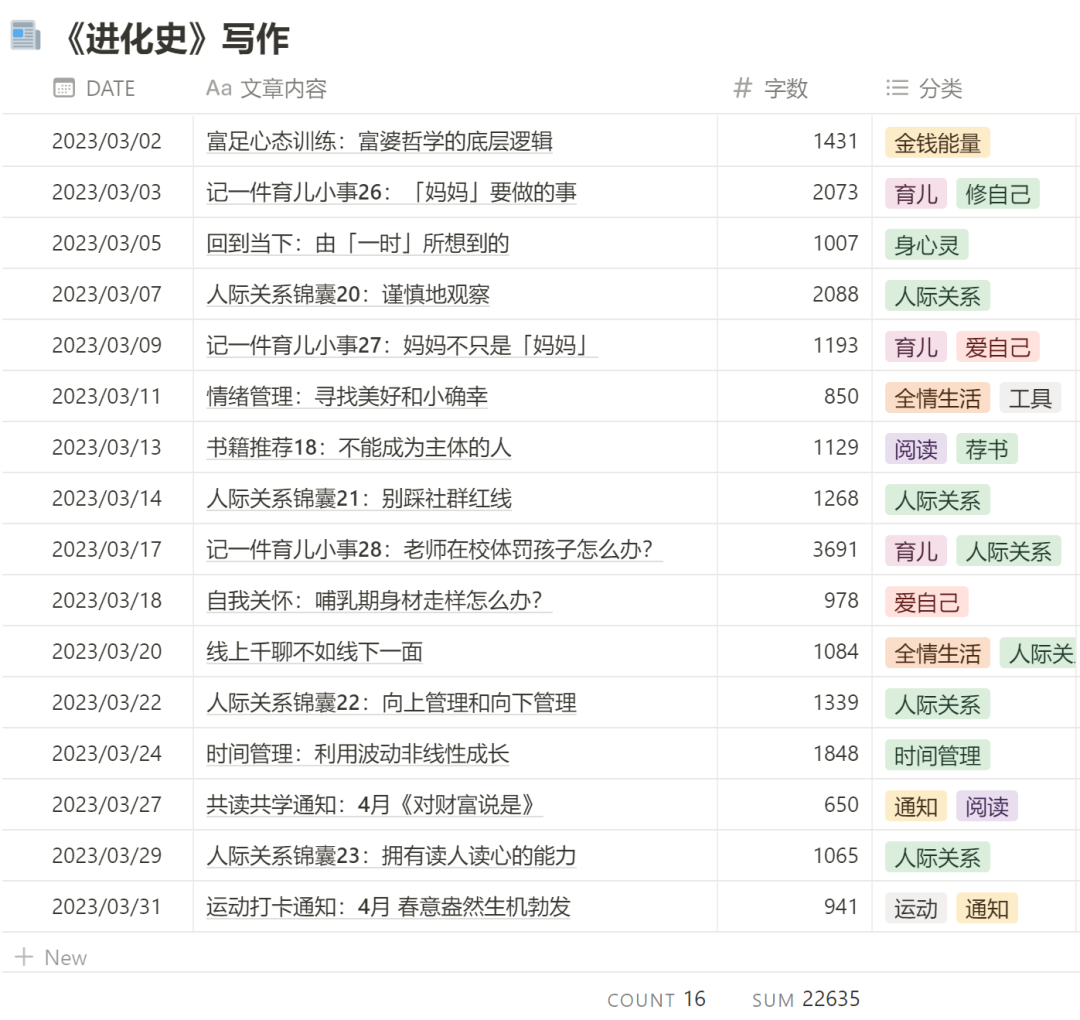
Task: Open the COUNT 16 calculation menu
Action: [656, 999]
